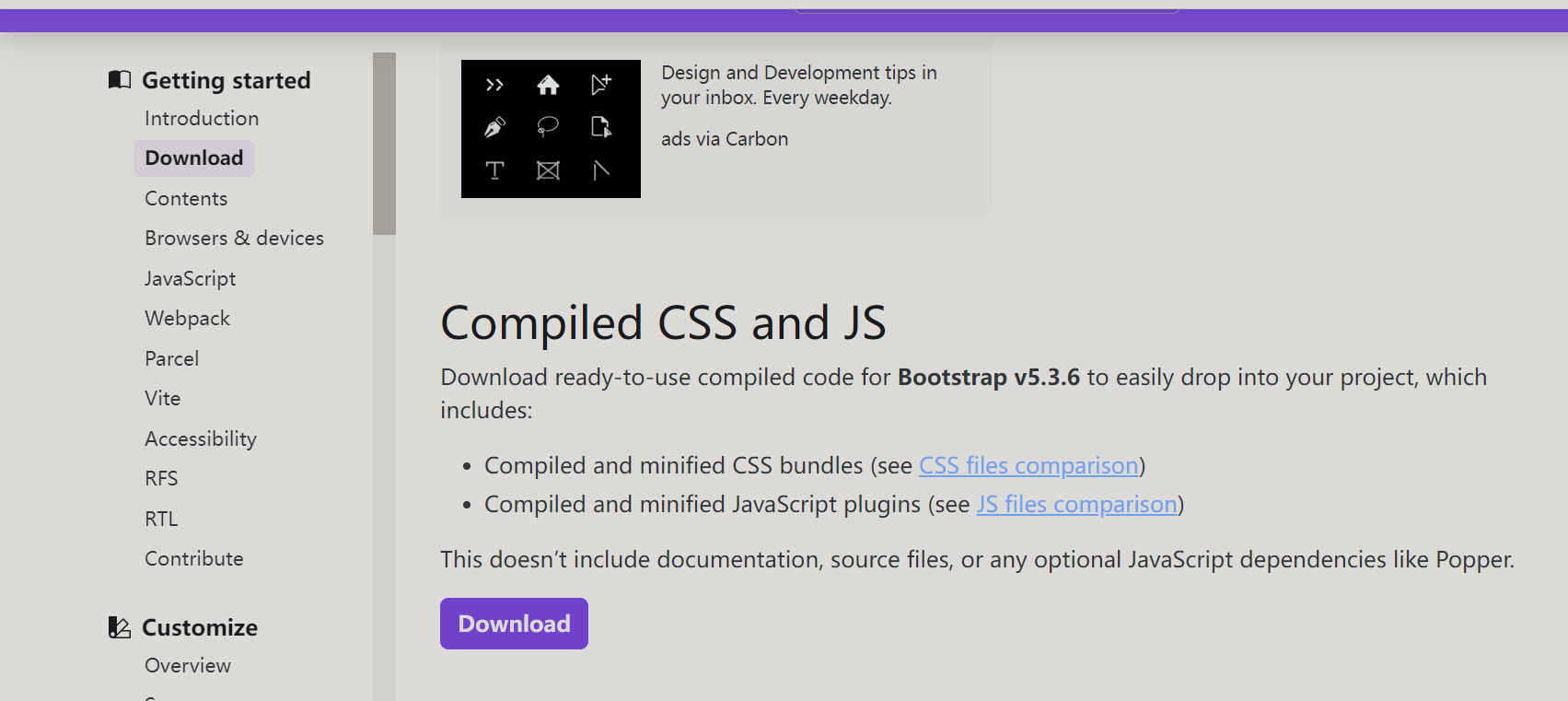The height and width of the screenshot is (701, 1568).
Task: Click the book icon beside Getting started
Action: click(120, 80)
